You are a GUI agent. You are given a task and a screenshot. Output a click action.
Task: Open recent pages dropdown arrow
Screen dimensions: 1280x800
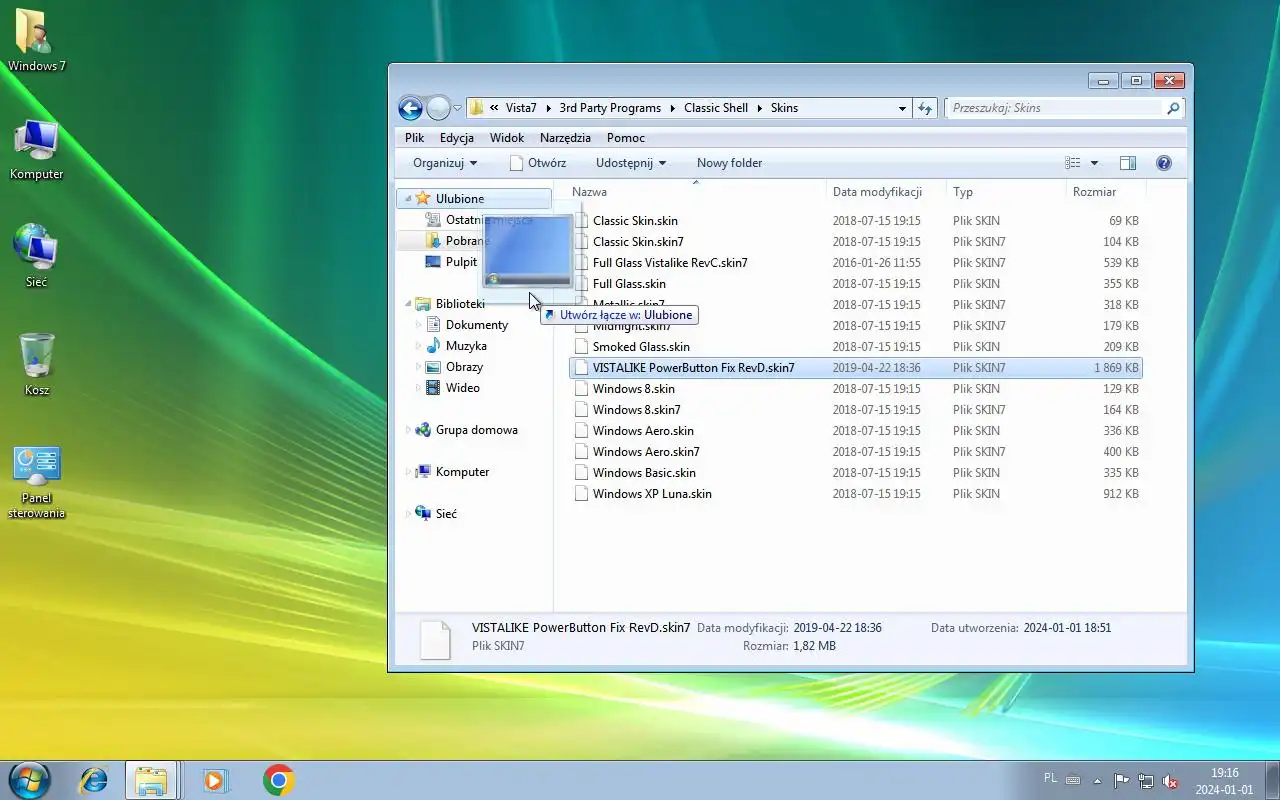[x=458, y=108]
